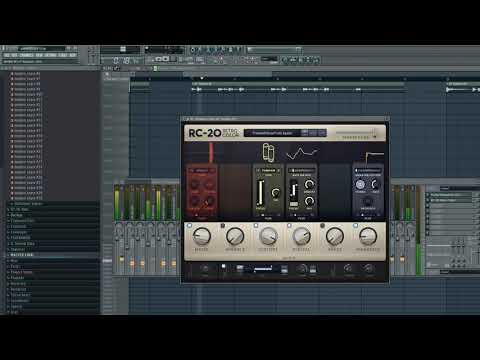Toggle the Noise module power switch
This screenshot has height=360, width=480.
tap(189, 225)
